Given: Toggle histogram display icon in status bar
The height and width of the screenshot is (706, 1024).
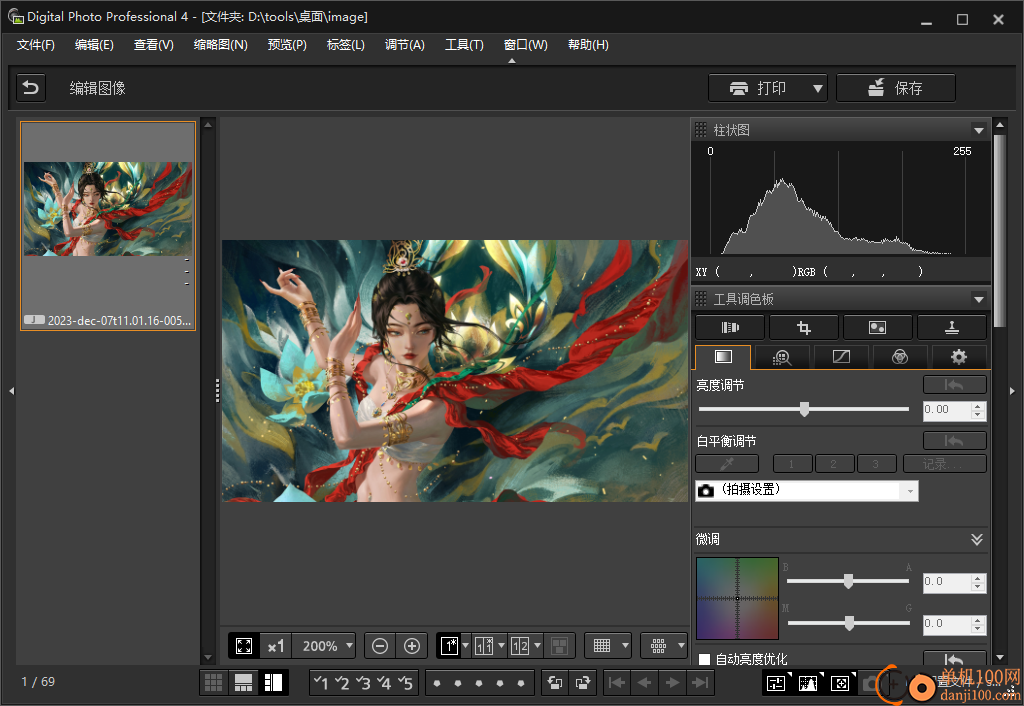Looking at the screenshot, I should [x=808, y=683].
